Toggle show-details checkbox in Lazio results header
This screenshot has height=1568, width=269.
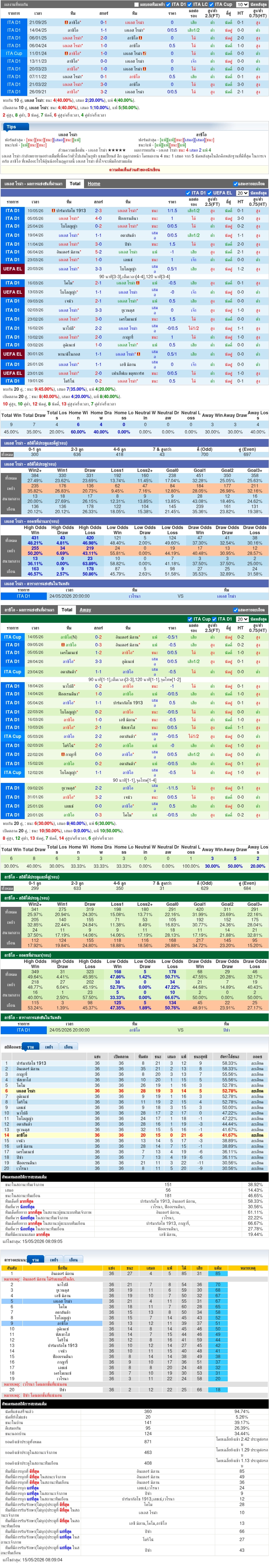(235, 609)
